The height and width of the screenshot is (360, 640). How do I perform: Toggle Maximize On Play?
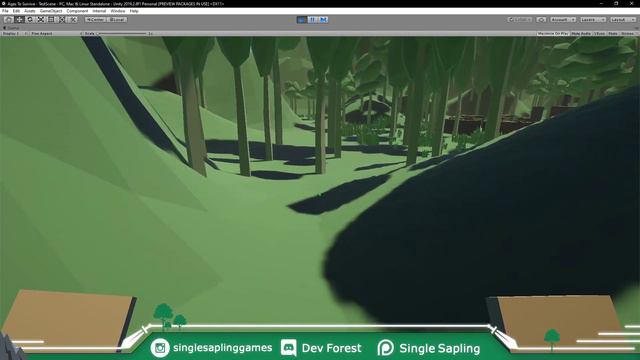click(553, 33)
